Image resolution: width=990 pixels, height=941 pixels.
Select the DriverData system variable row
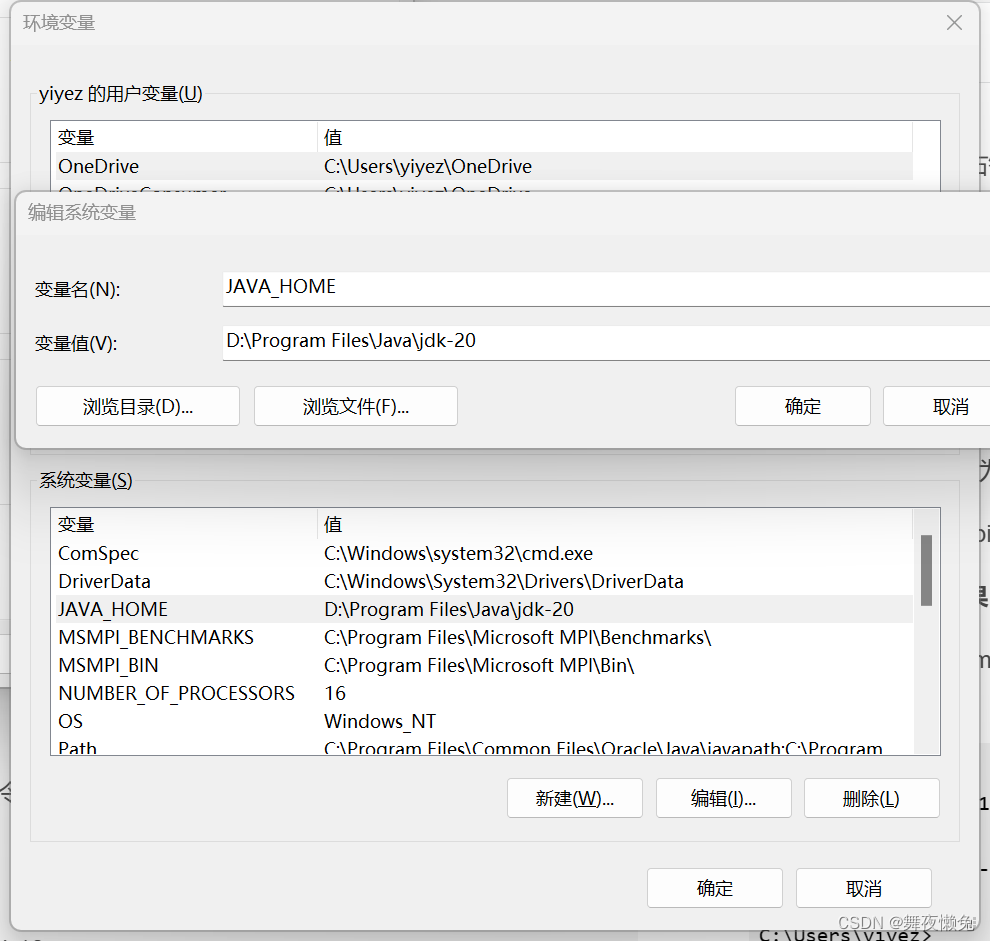coord(484,581)
